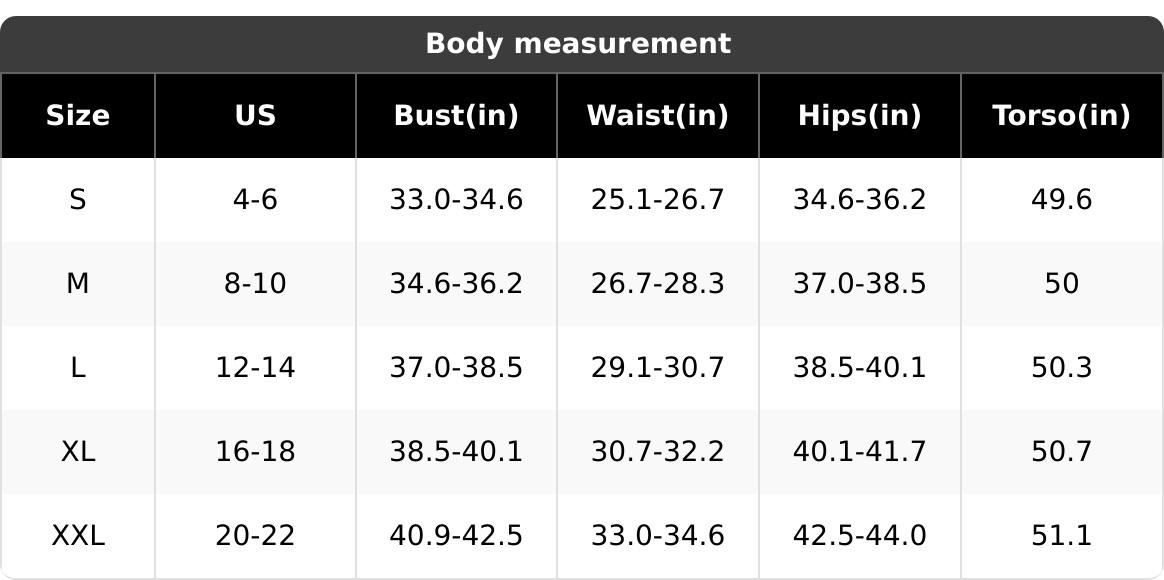Click torso value 51.1 in XXL row
Screen dimensions: 1164x580
tap(1061, 536)
